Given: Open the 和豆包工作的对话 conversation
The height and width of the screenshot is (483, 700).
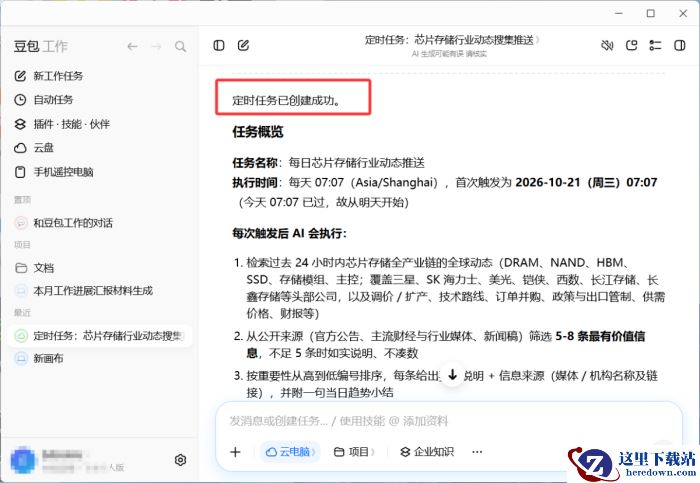Looking at the screenshot, I should pos(63,223).
